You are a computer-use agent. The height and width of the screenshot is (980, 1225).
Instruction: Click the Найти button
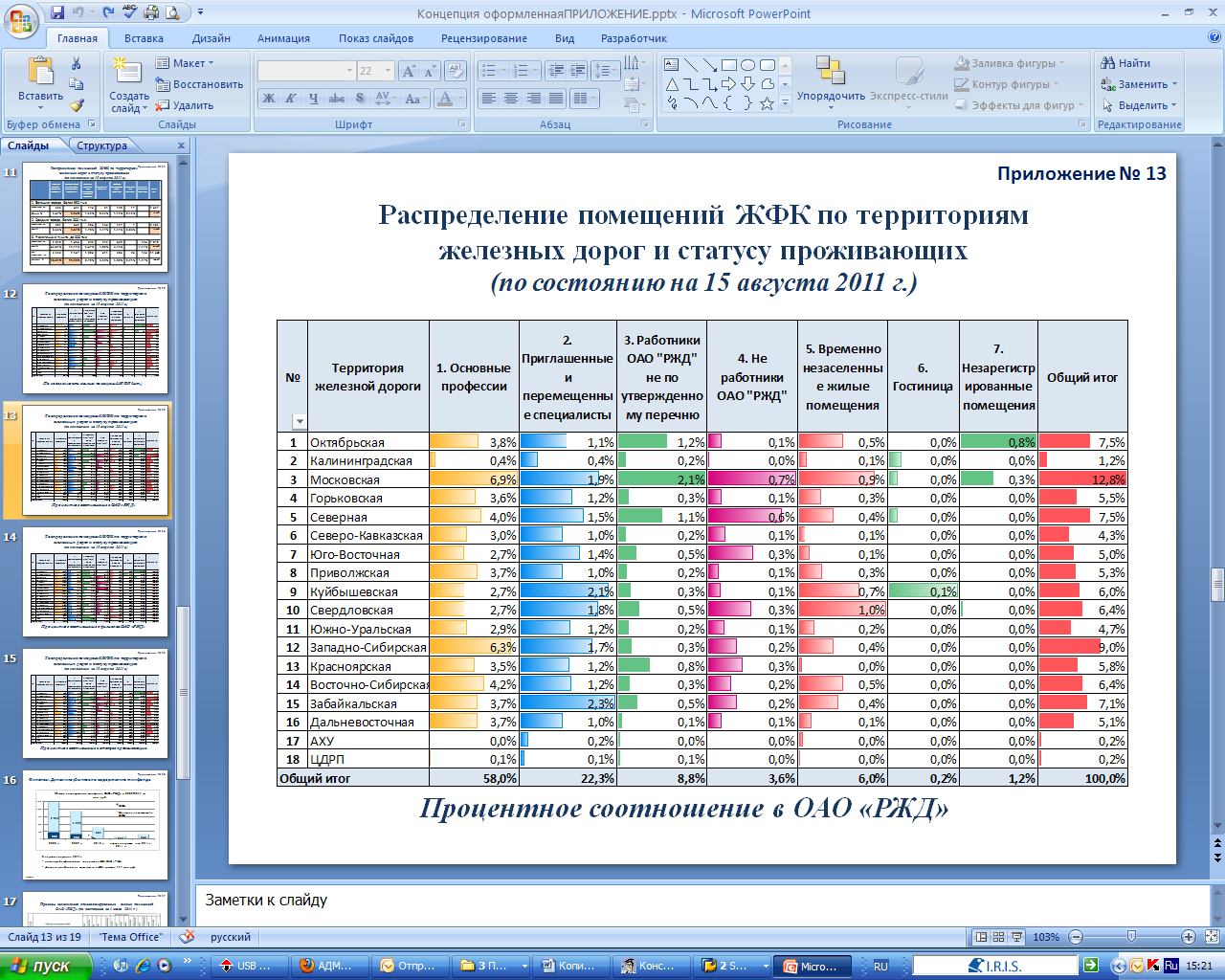pos(1125,63)
